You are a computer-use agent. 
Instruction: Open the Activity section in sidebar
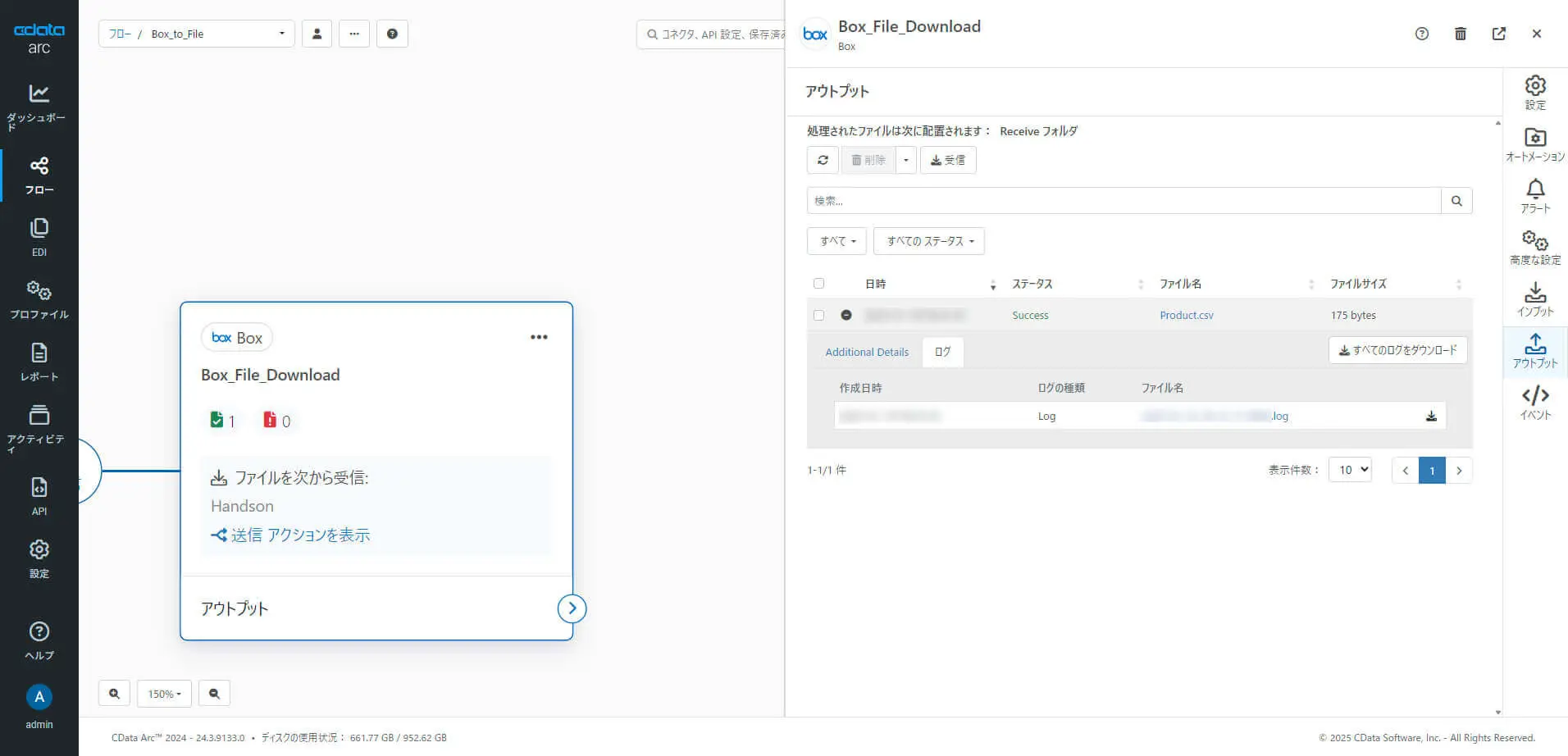[x=39, y=428]
